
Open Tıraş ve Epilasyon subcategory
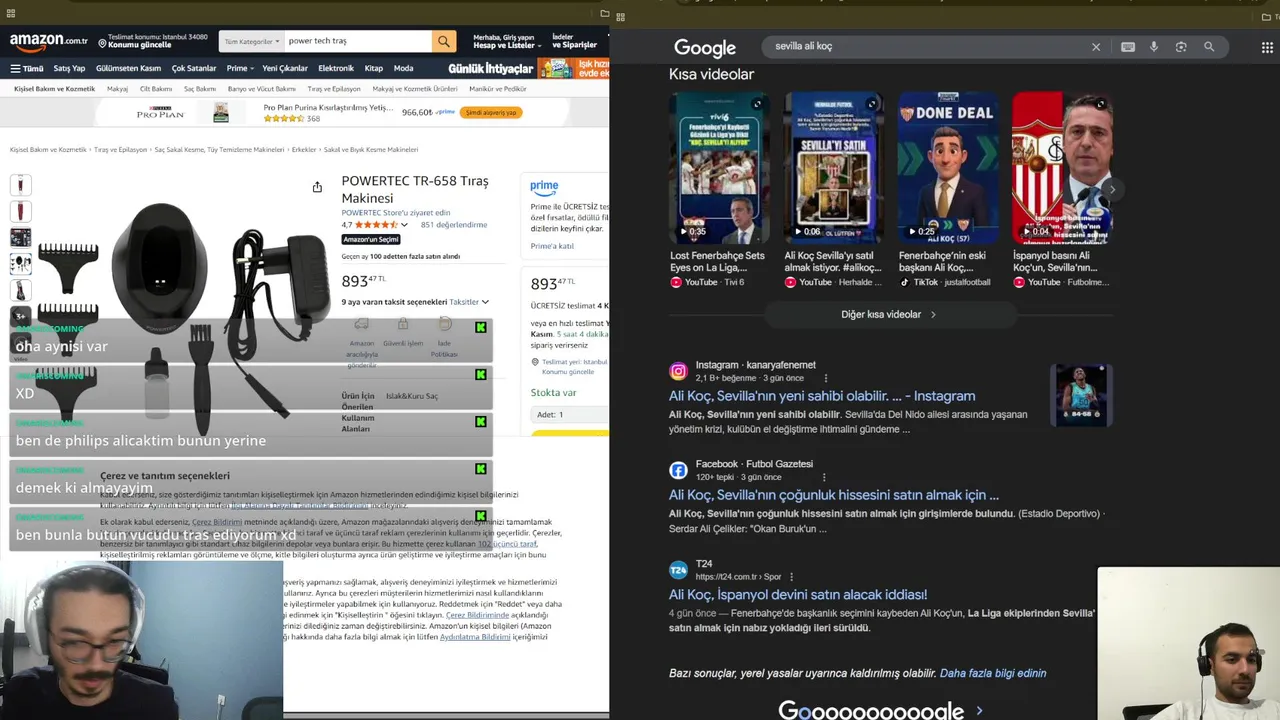click(x=333, y=89)
